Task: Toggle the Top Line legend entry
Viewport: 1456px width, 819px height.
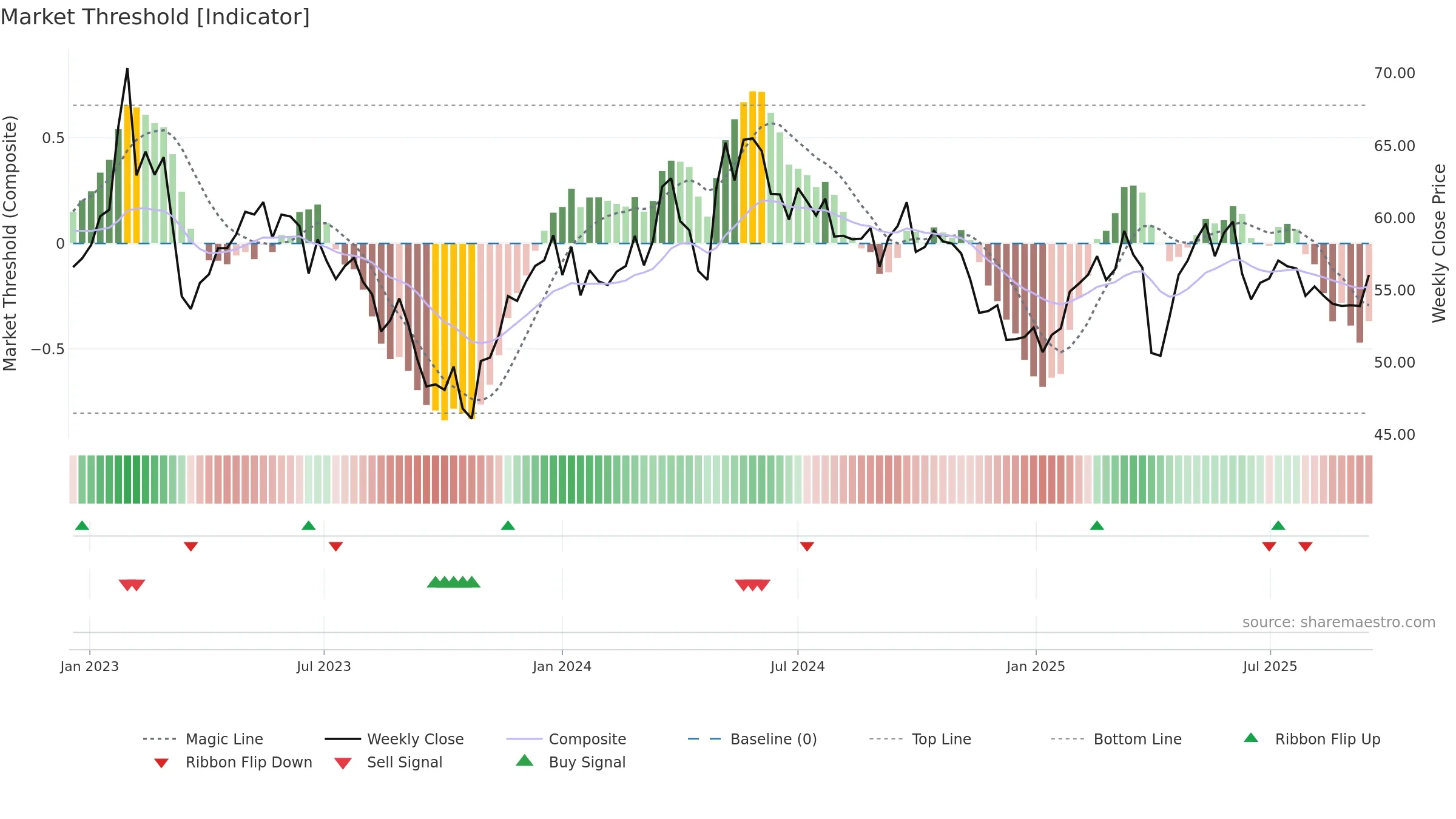Action: (x=920, y=739)
